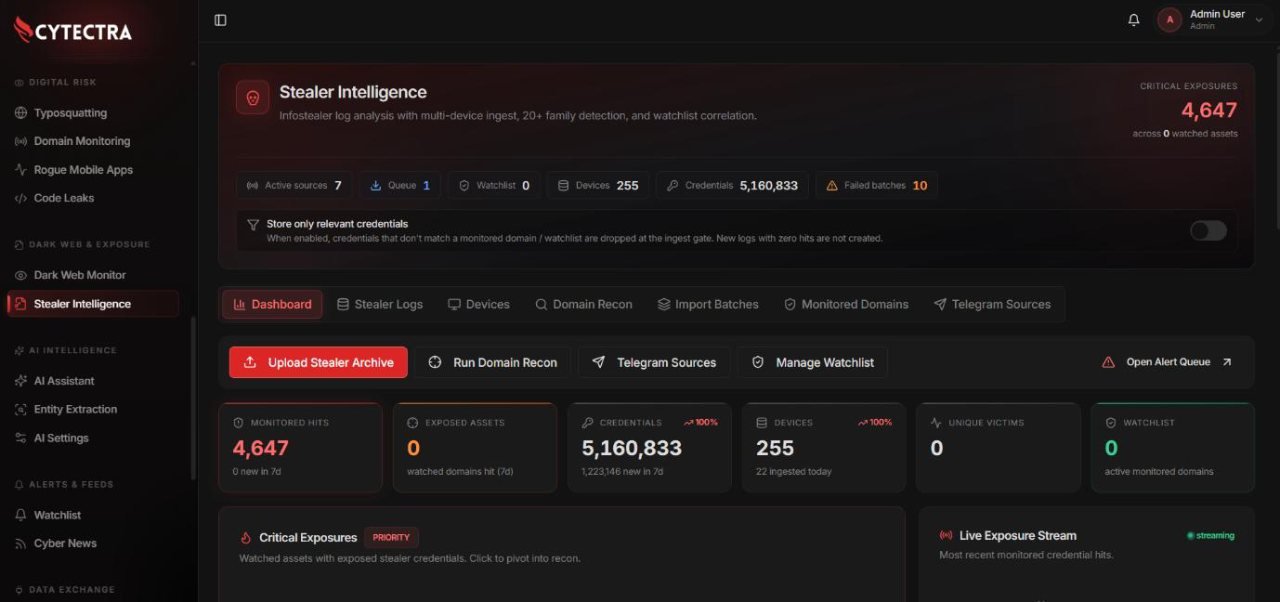Click the AI Assistant sparkle icon
Screen dimensions: 1280x602
[x=21, y=381]
